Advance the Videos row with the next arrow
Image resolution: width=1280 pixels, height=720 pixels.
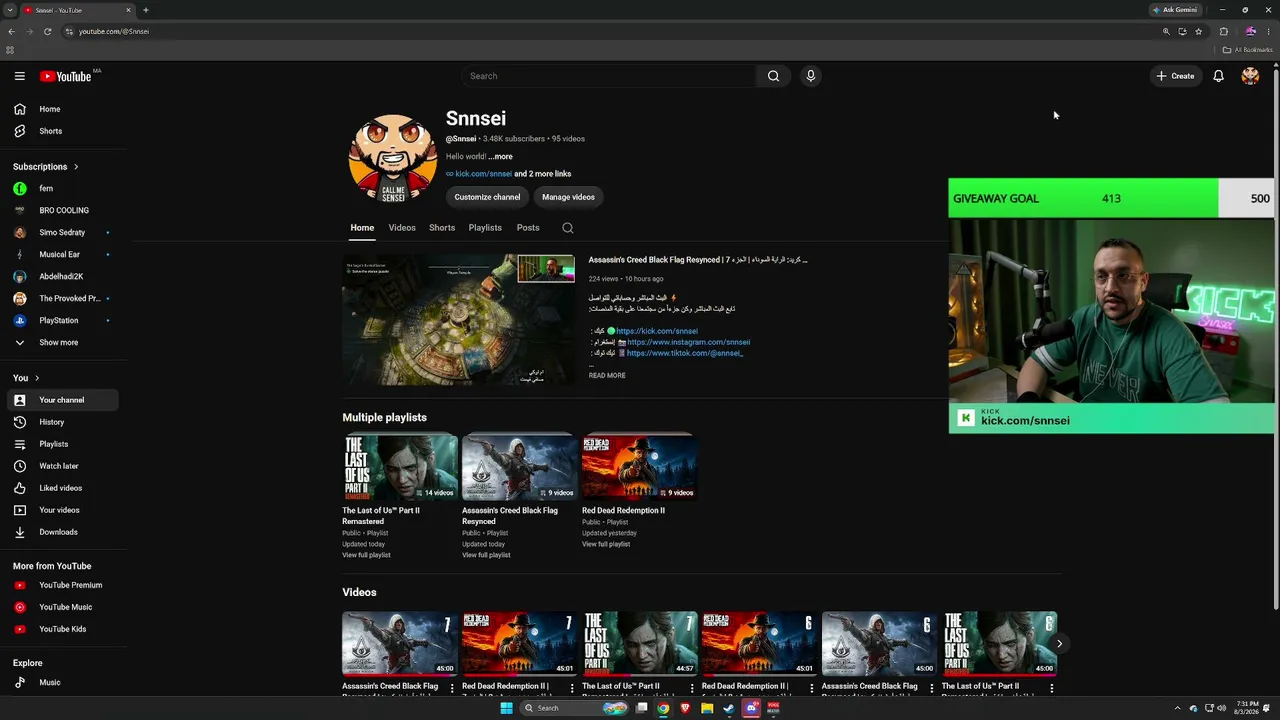pyautogui.click(x=1059, y=644)
